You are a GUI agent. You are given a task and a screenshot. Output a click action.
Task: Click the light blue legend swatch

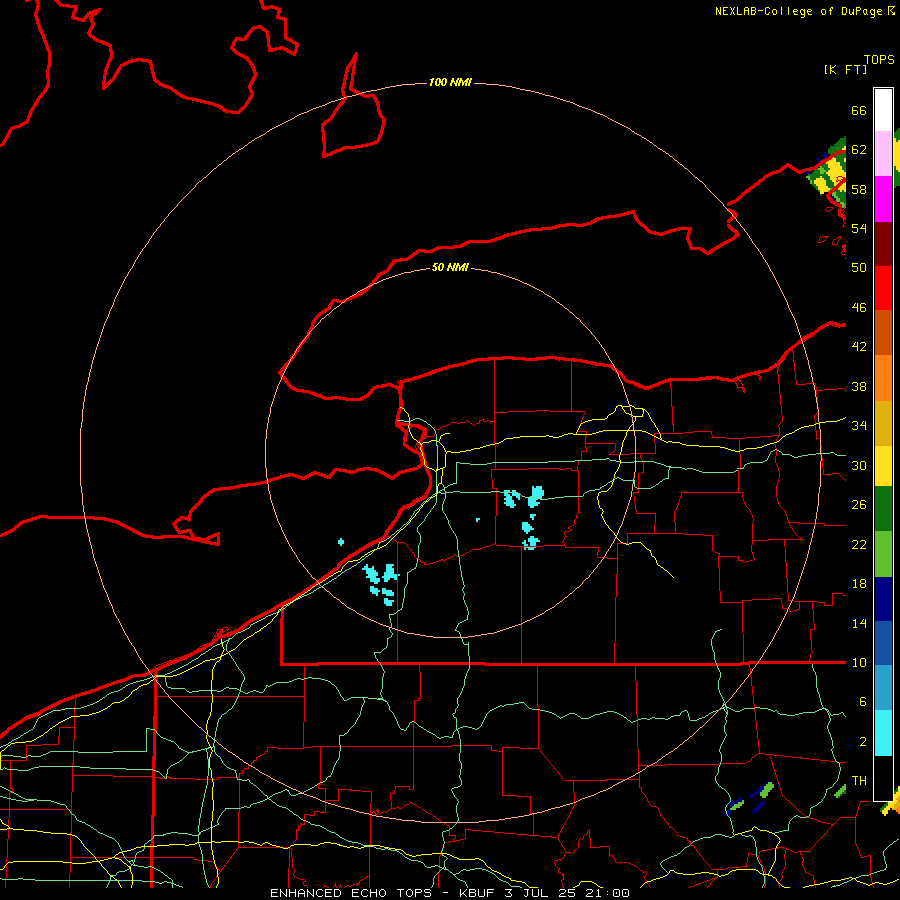tap(883, 688)
